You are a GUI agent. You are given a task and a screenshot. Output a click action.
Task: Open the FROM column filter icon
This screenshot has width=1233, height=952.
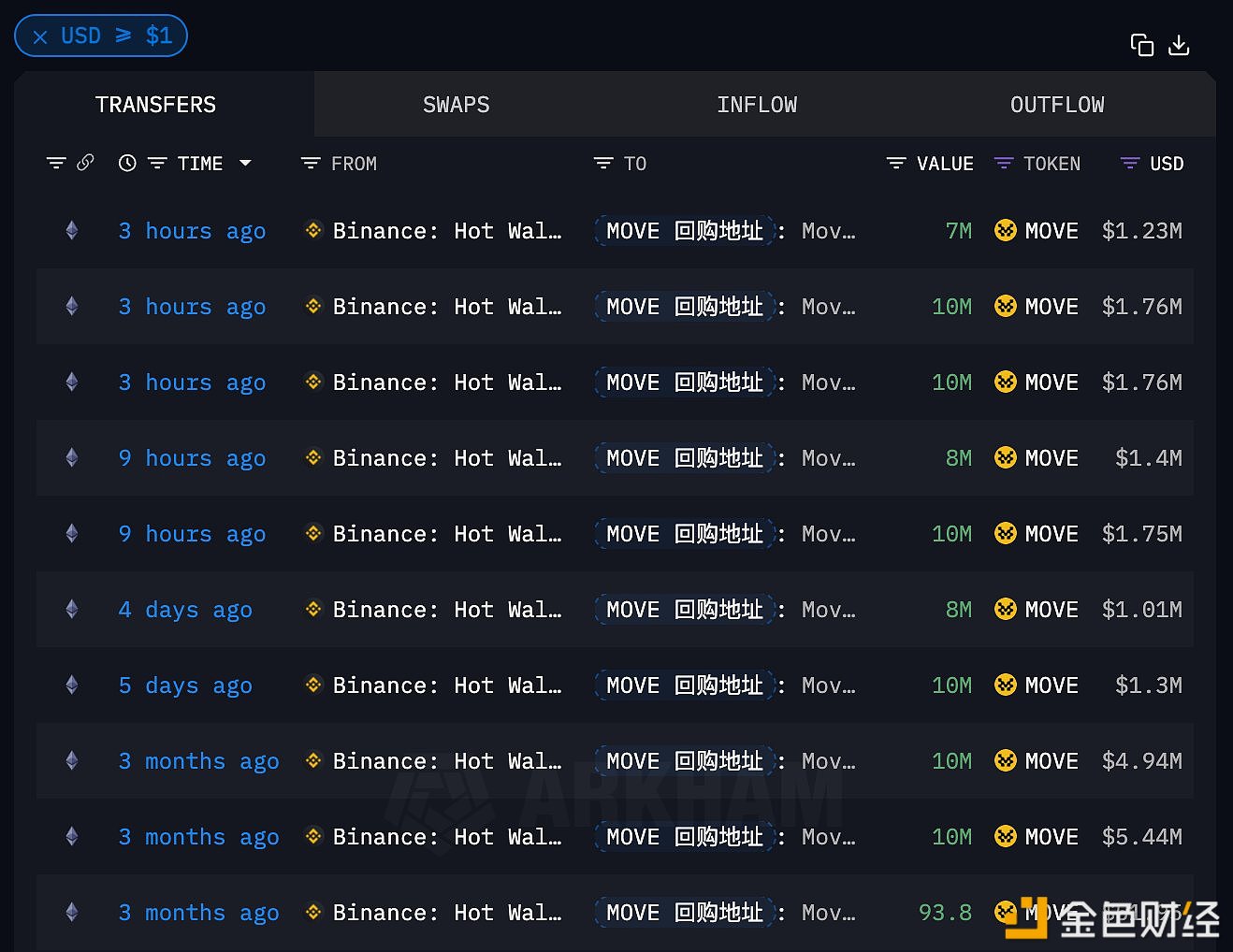[x=310, y=163]
